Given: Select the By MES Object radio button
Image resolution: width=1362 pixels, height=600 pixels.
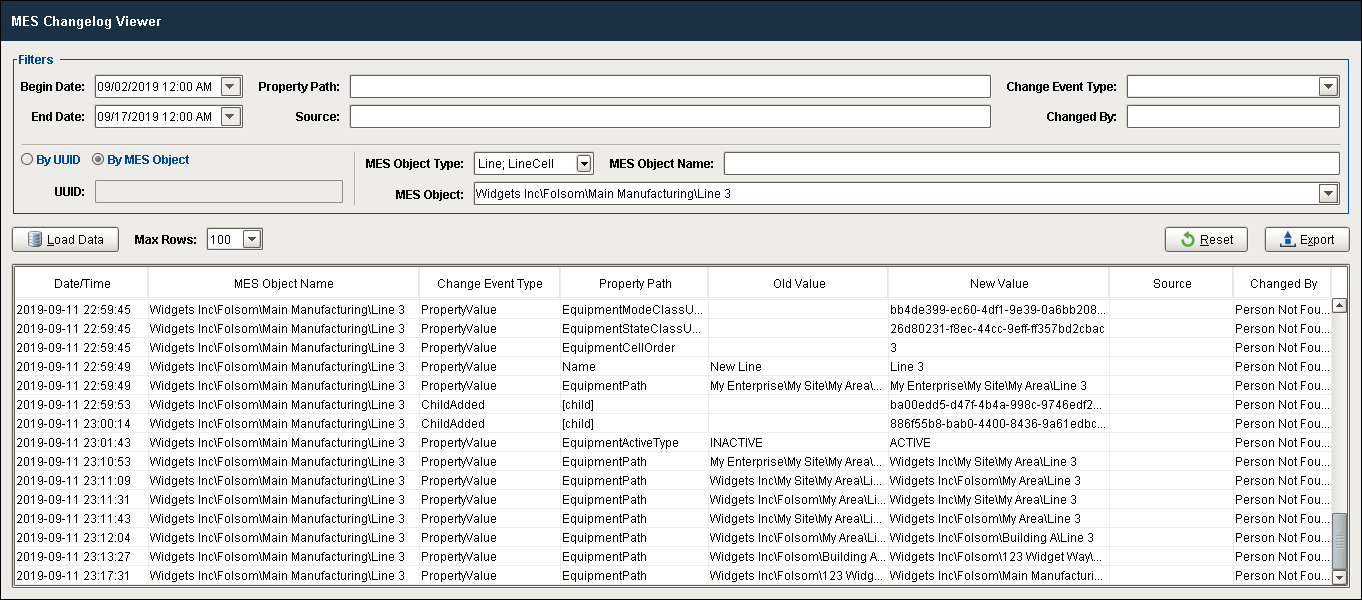Looking at the screenshot, I should click(x=98, y=160).
